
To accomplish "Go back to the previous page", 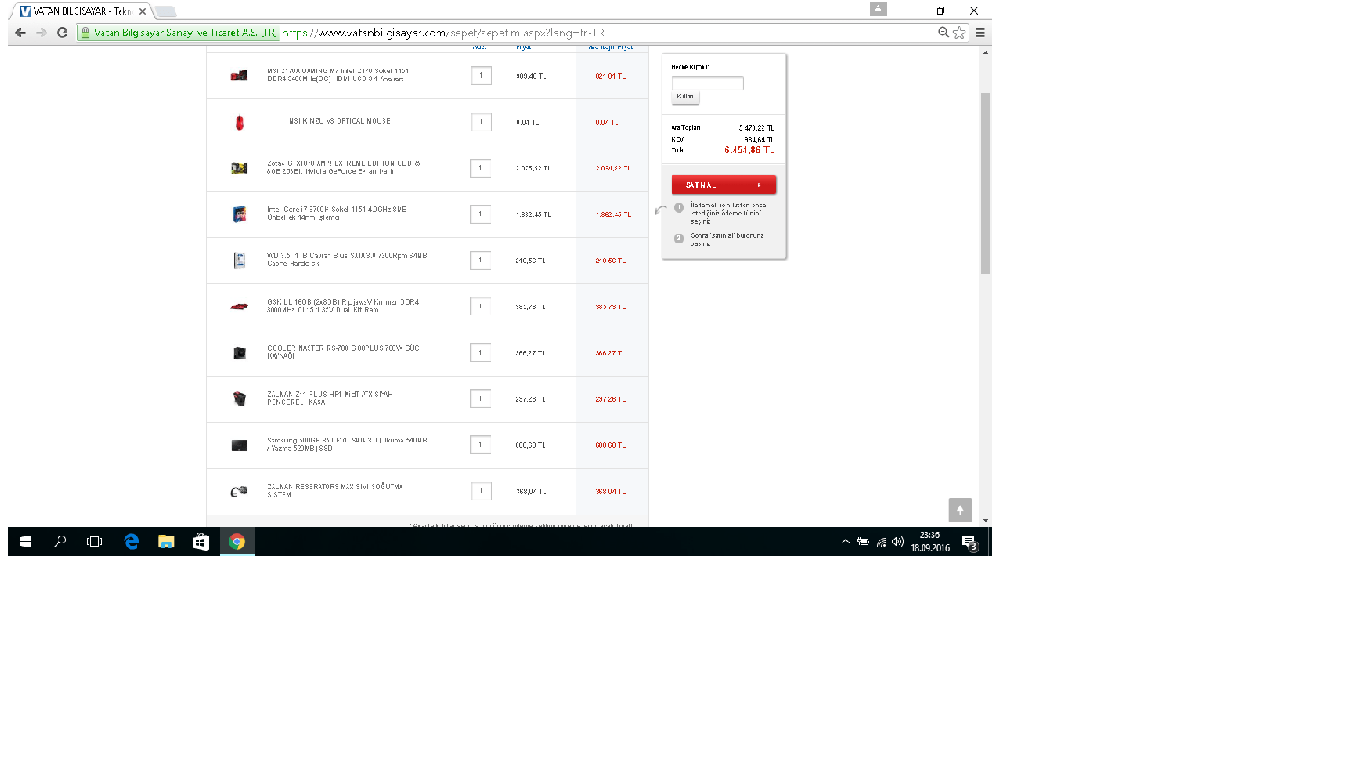I will [x=20, y=32].
